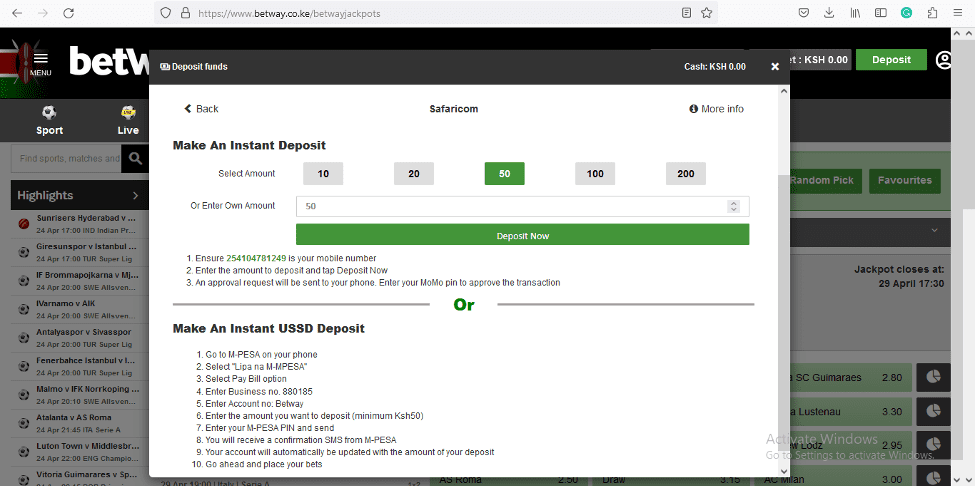The height and width of the screenshot is (487, 977).
Task: Open the Betway MENU hamburger
Action: 41,62
